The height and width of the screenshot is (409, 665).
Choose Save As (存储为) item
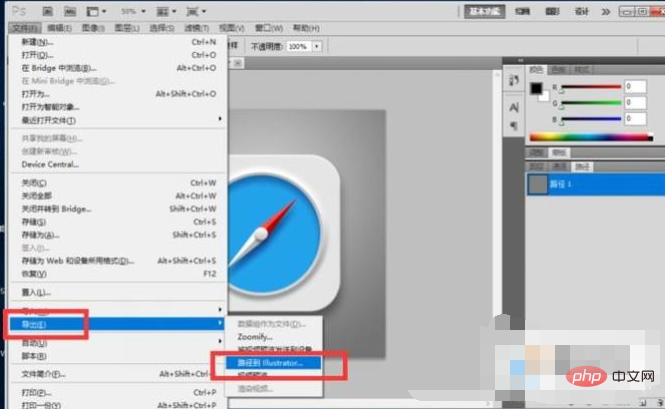point(118,235)
